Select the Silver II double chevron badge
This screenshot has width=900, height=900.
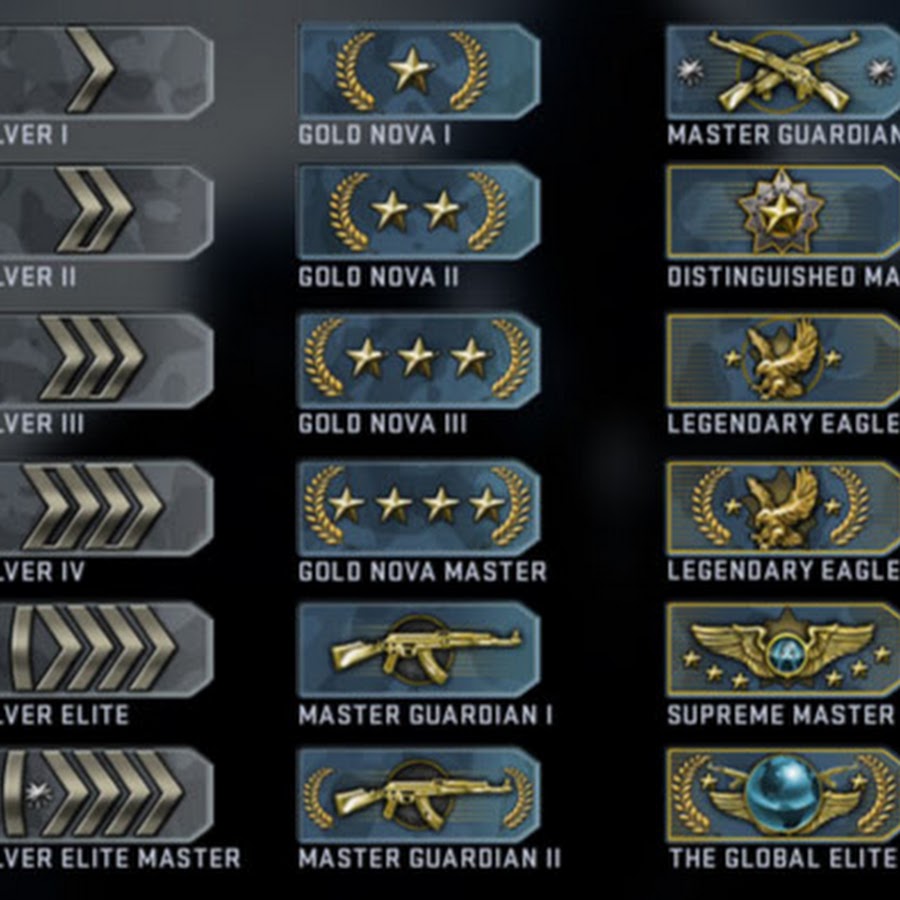pos(107,212)
